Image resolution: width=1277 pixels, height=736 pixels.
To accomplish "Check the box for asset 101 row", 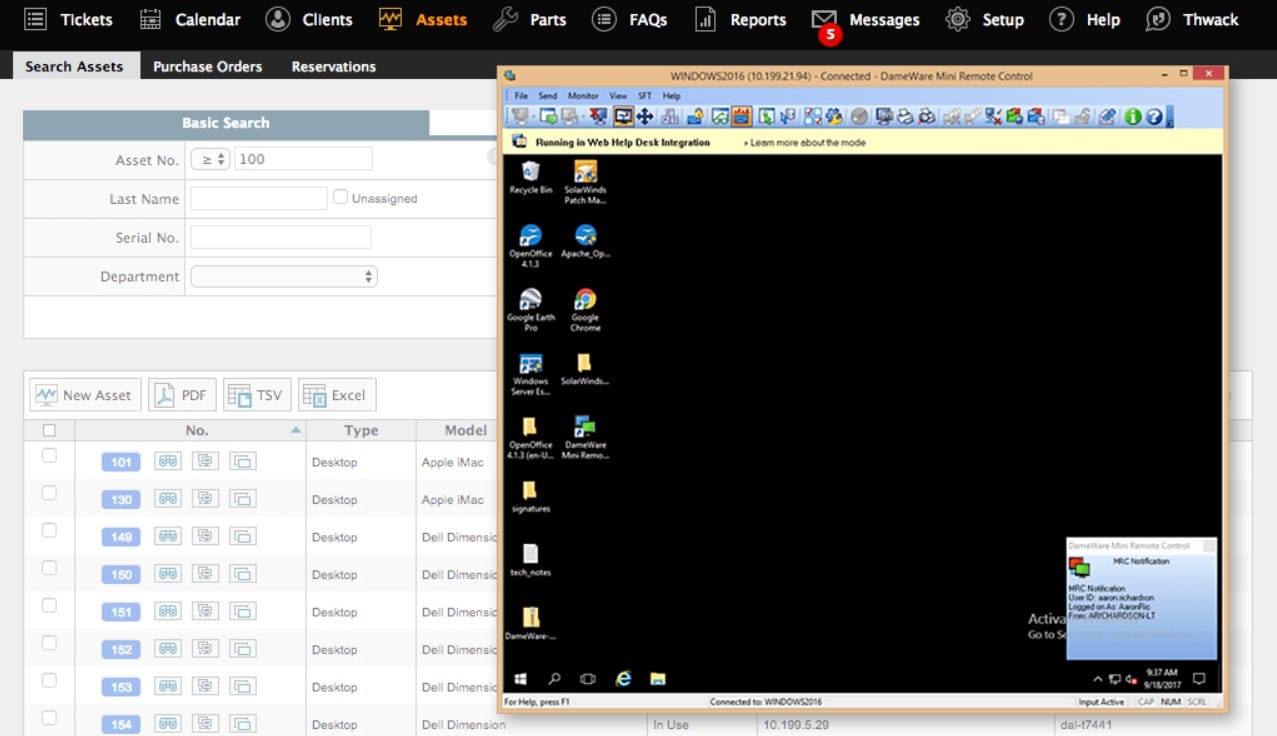I will click(x=49, y=455).
